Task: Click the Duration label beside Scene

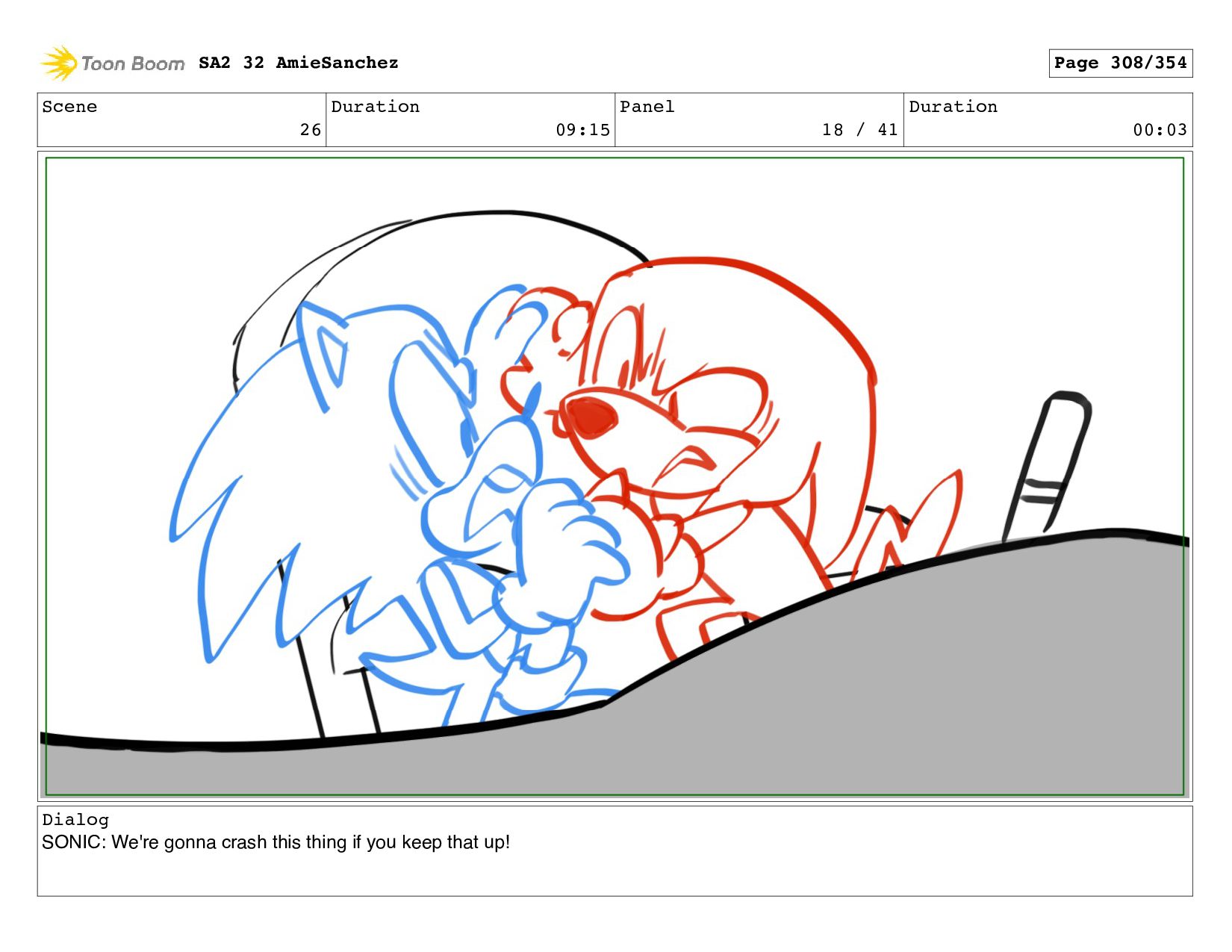Action: click(x=376, y=107)
